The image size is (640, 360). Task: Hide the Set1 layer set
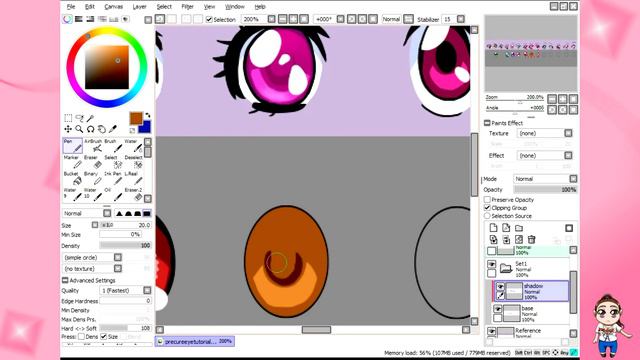(x=491, y=264)
